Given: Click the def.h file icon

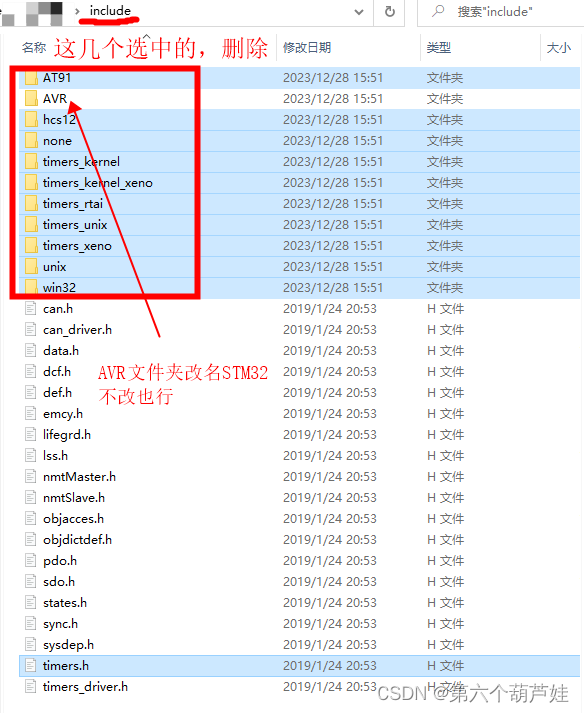Looking at the screenshot, I should (30, 392).
